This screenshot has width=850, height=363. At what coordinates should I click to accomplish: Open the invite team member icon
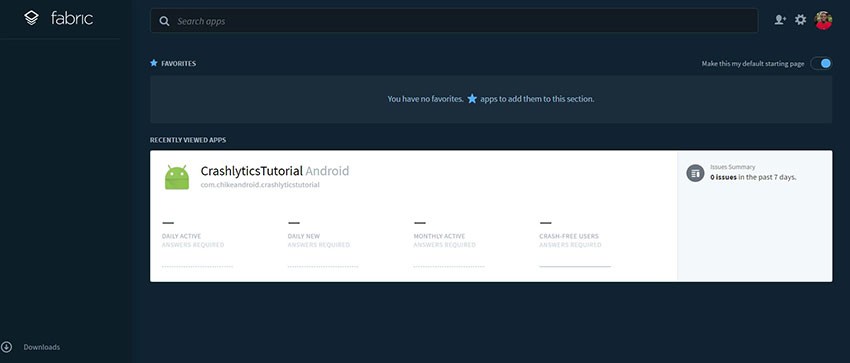click(x=780, y=20)
